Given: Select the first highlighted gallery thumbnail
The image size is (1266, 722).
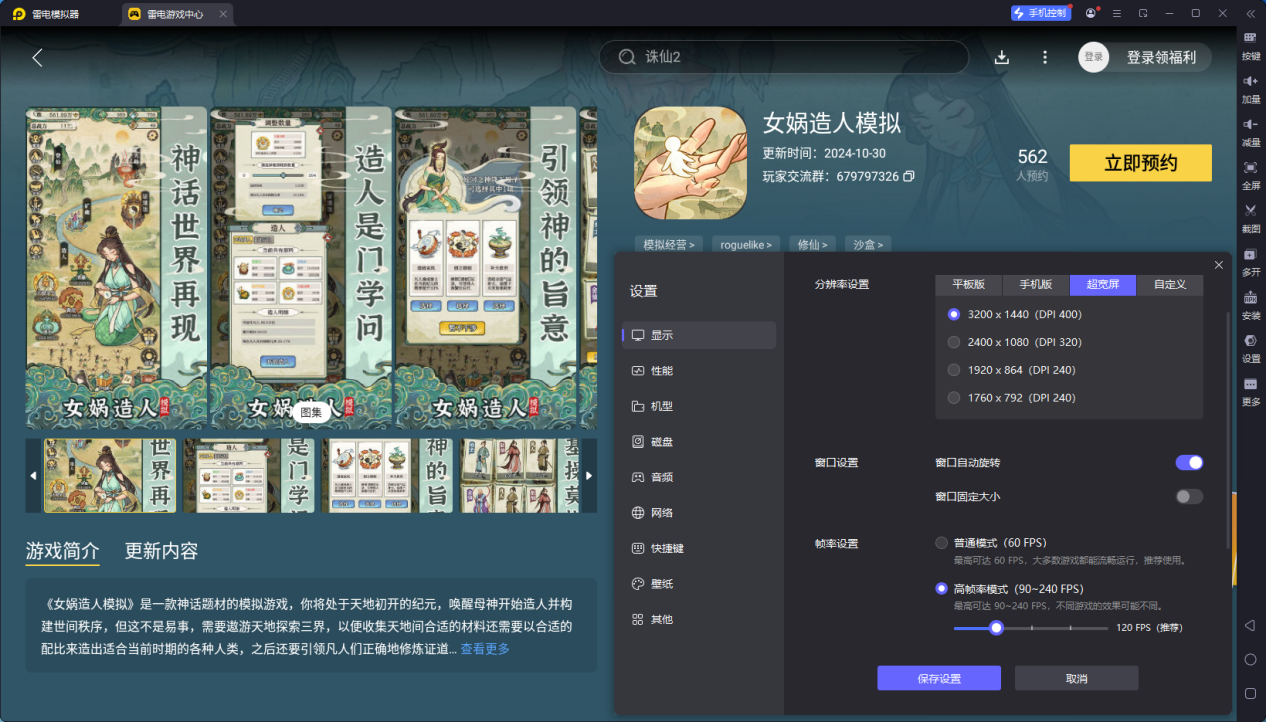Looking at the screenshot, I should [110, 476].
